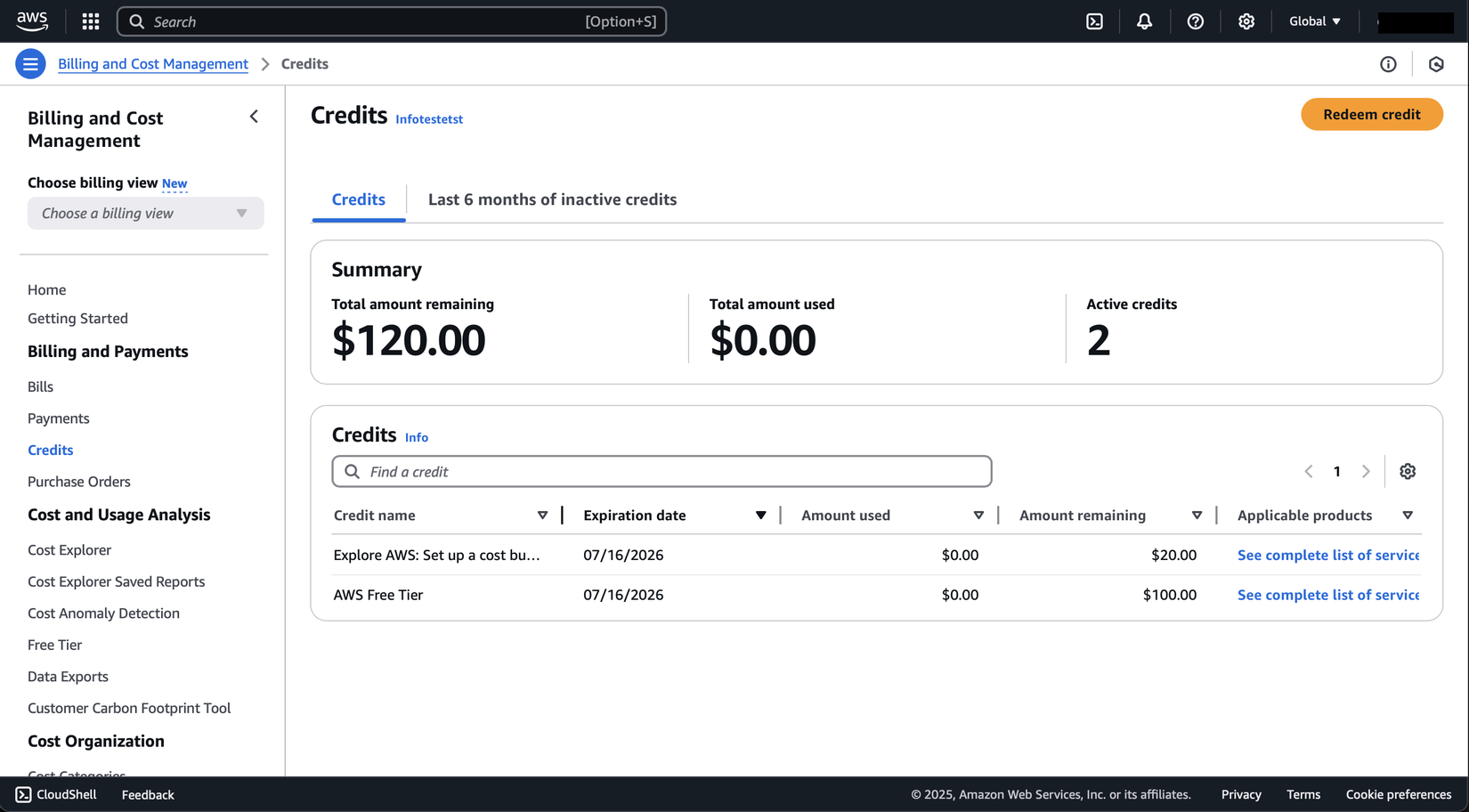
Task: Open the top bar settings gear
Action: tap(1246, 21)
